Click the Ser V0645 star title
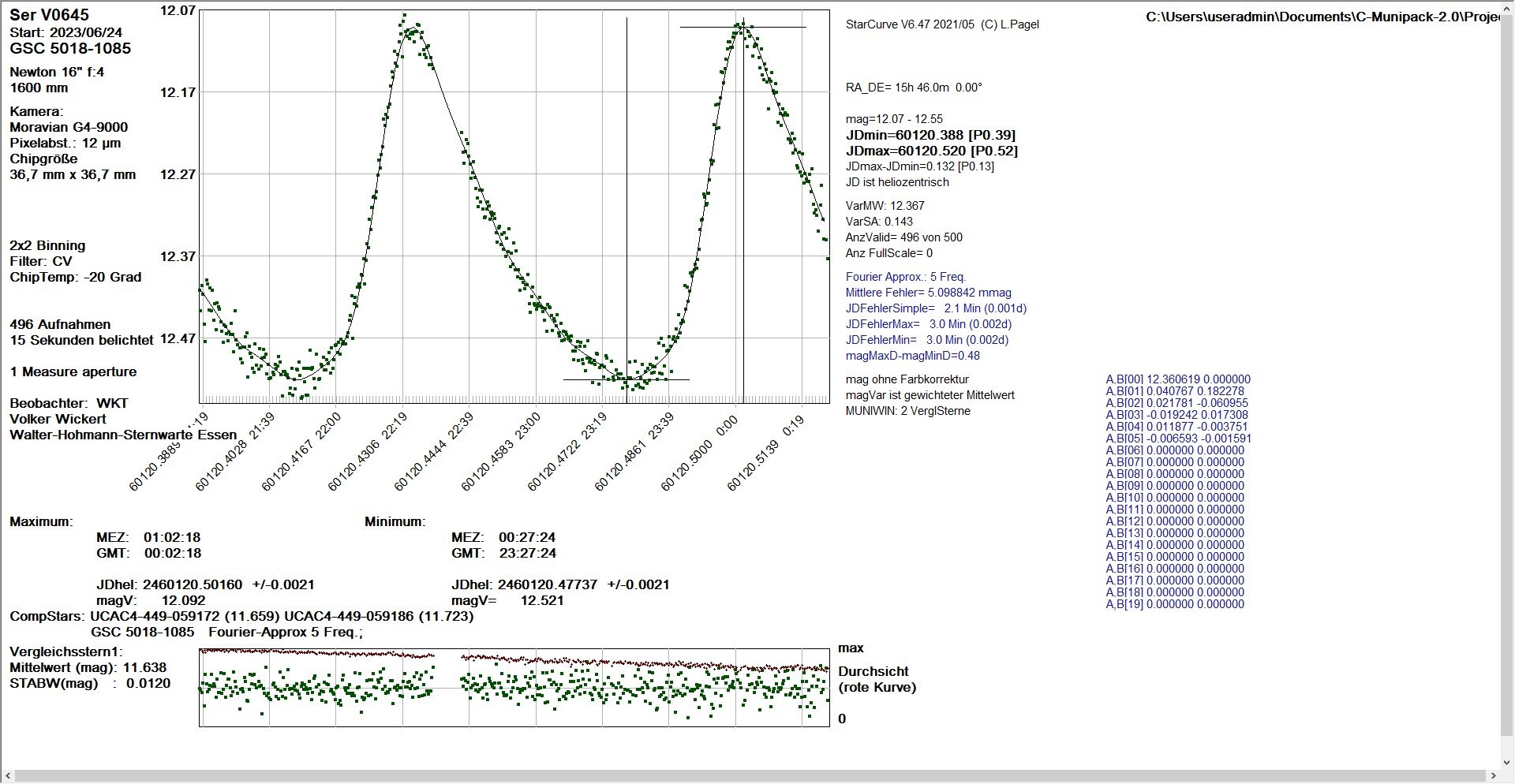 pos(49,14)
